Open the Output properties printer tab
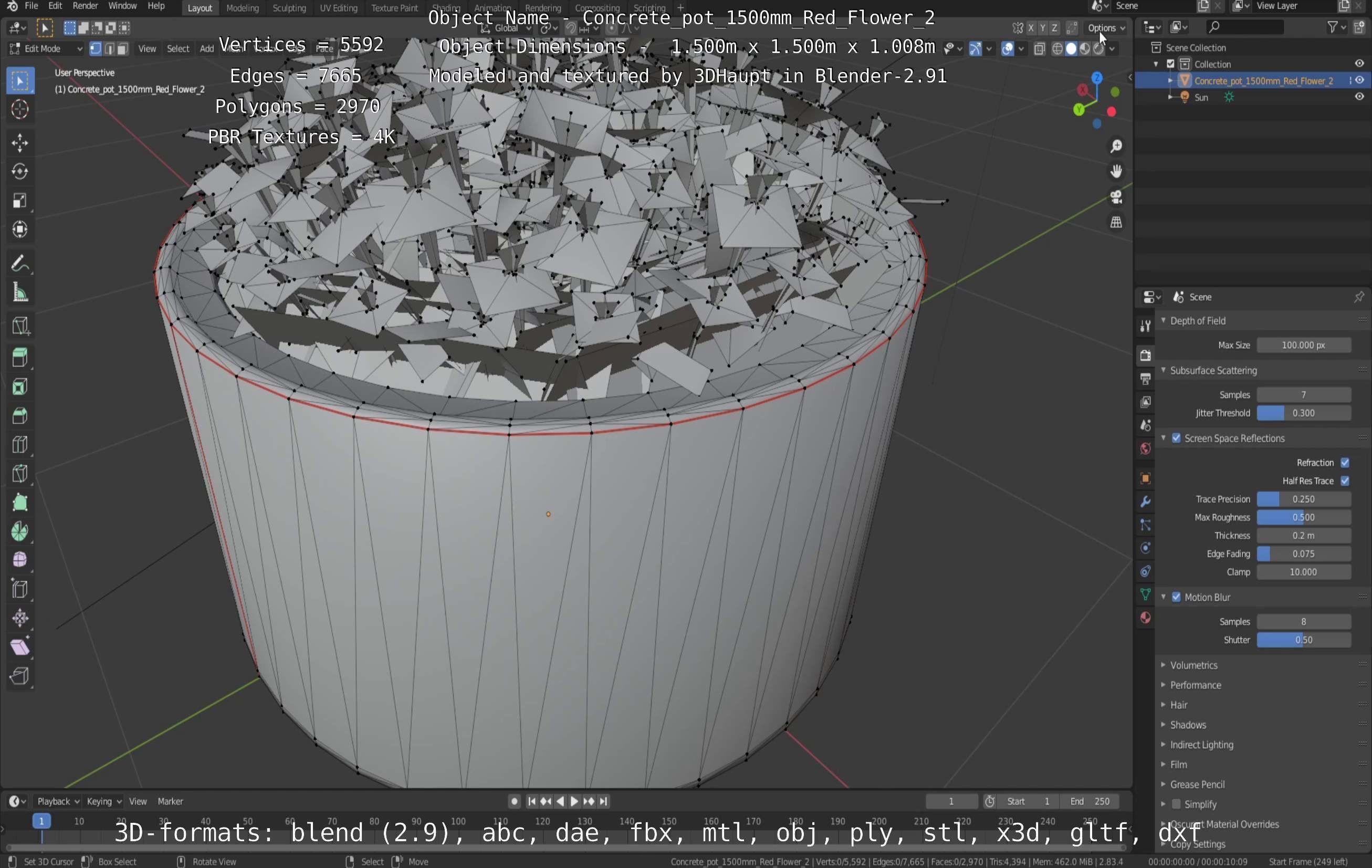1372x868 pixels. pos(1145,379)
